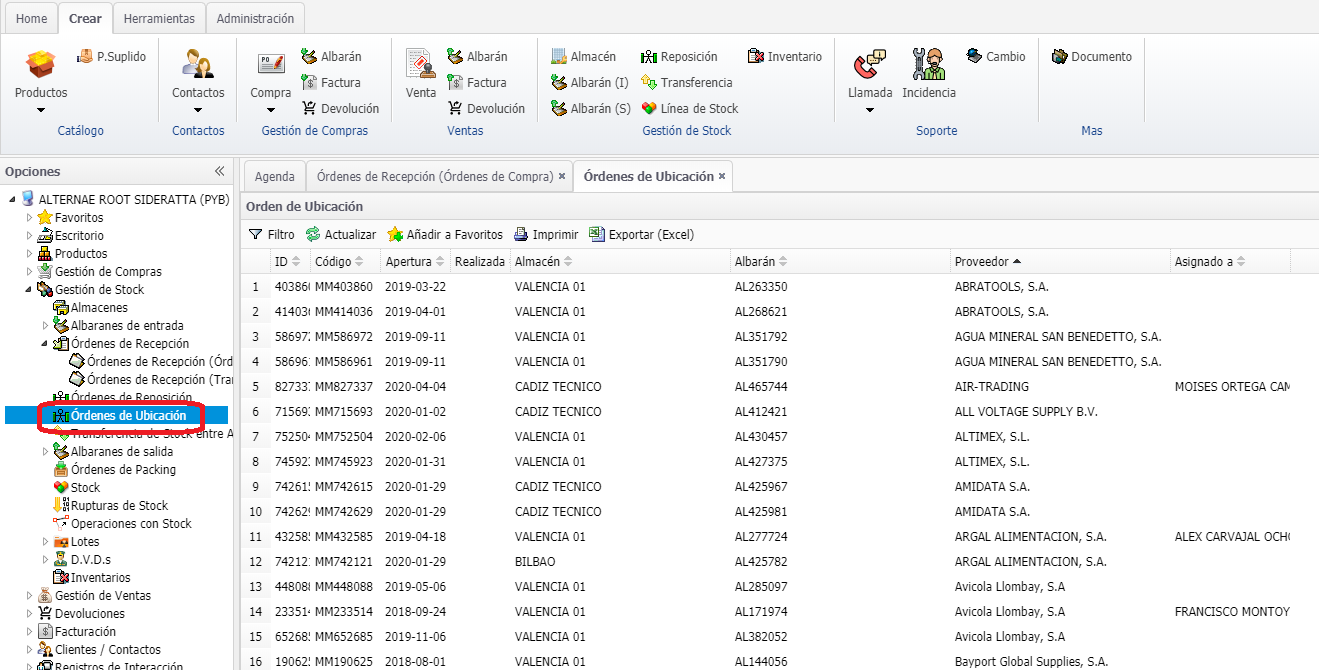Switch to the Herramientas ribbon tab

(160, 18)
